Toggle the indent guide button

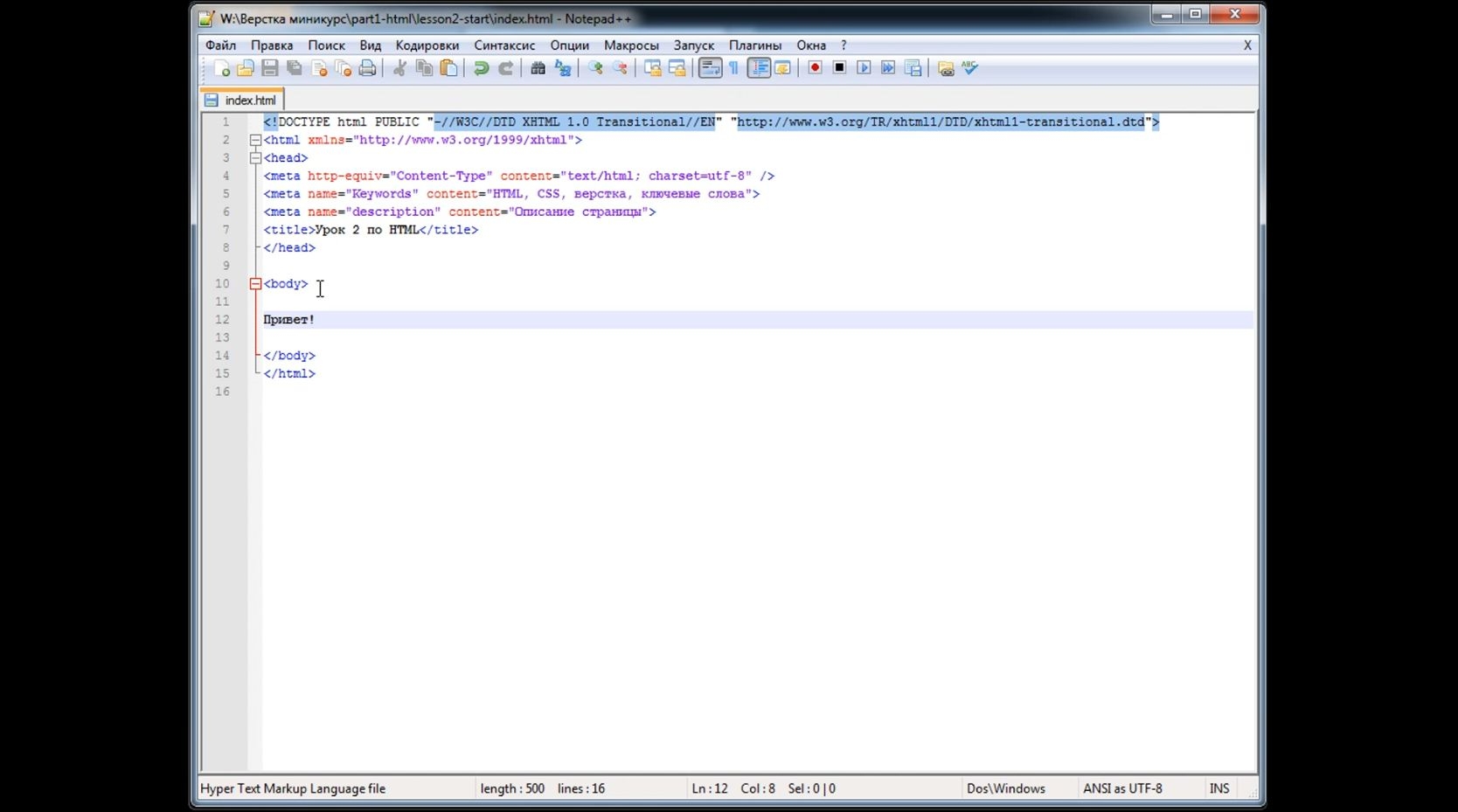[x=759, y=68]
